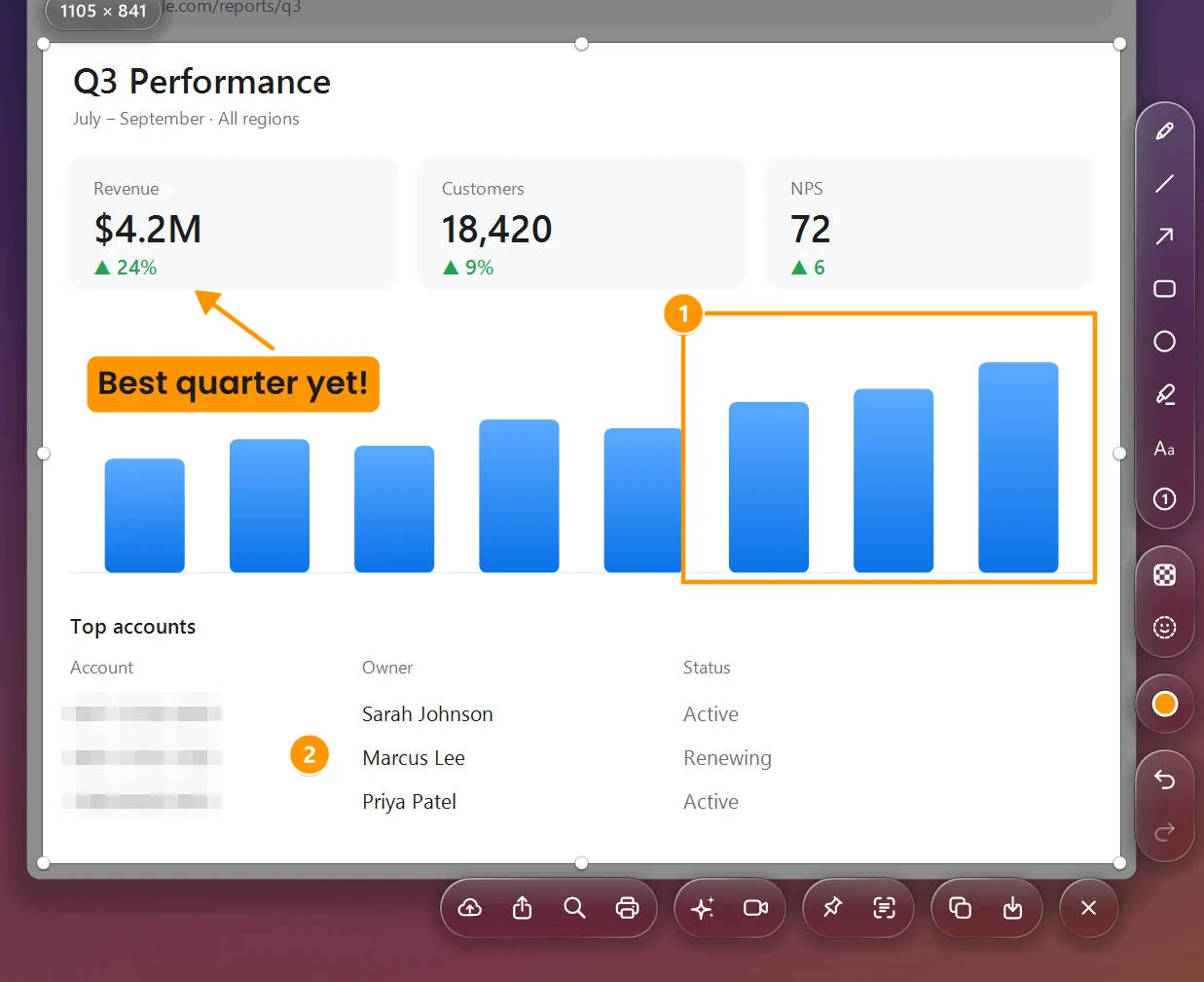Open the emoji sticker picker
The height and width of the screenshot is (982, 1204).
(1164, 628)
